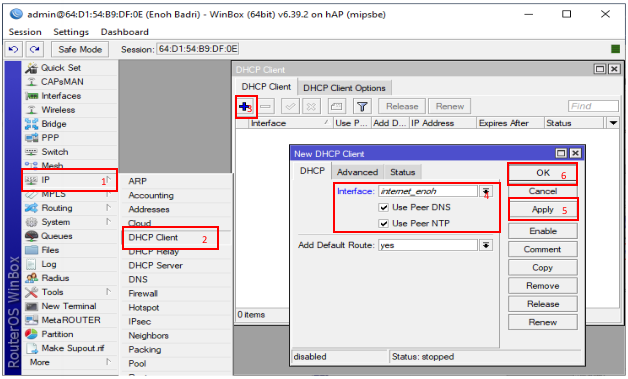Open Files in the sidebar
Screen dimensions: 628x379
[50, 250]
